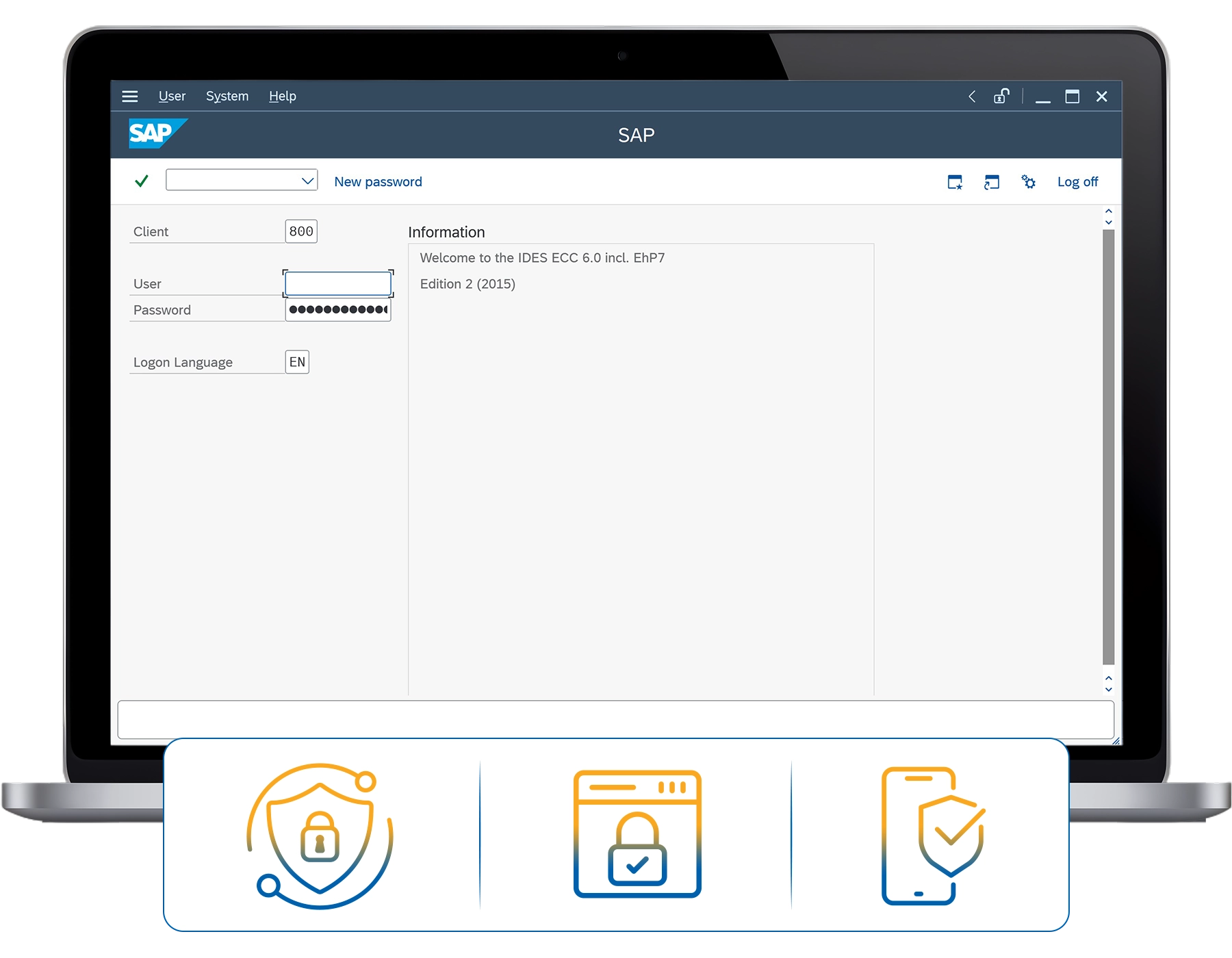Click the Logon Language field EN
This screenshot has height=958, width=1232.
[x=297, y=362]
